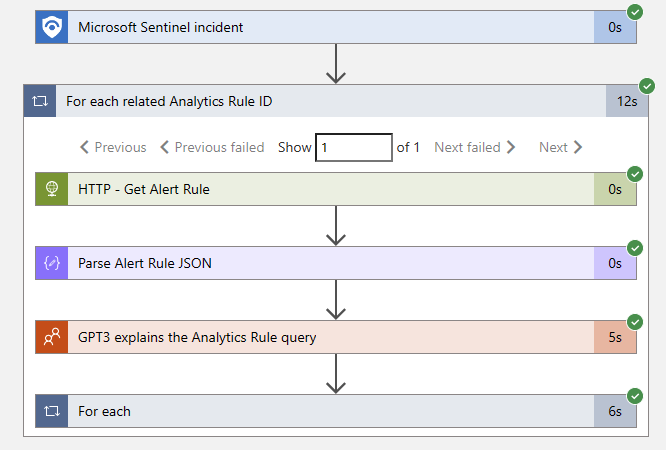The image size is (666, 450).
Task: Click the For each related Analytics Rule loop icon
Action: [x=40, y=101]
